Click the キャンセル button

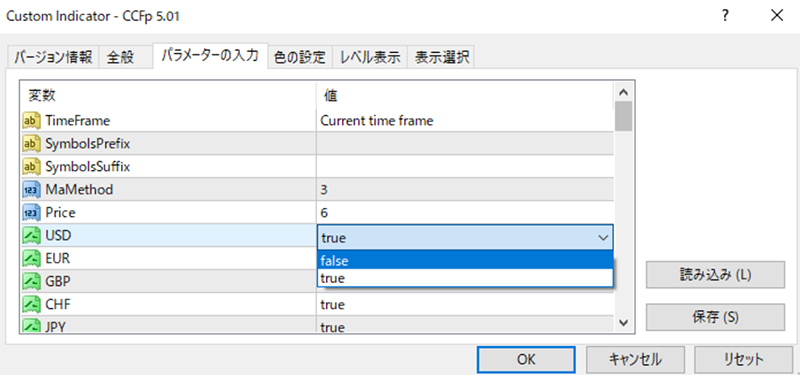click(635, 359)
